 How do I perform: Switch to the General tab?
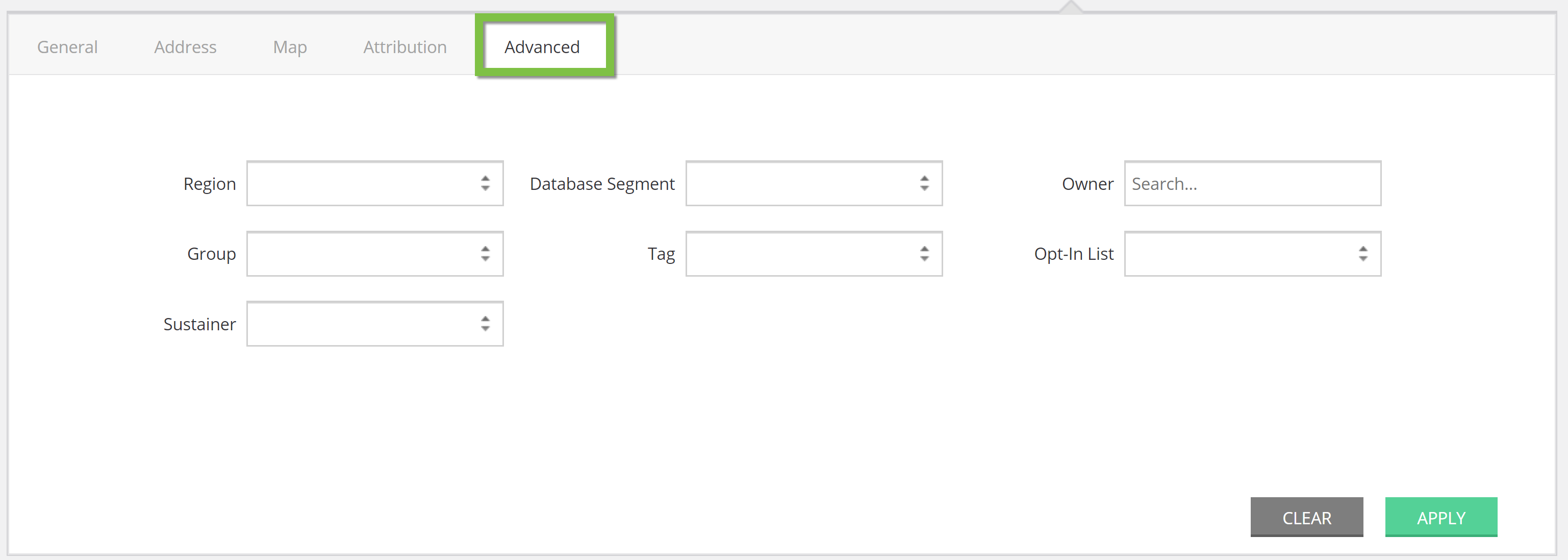pyautogui.click(x=67, y=47)
